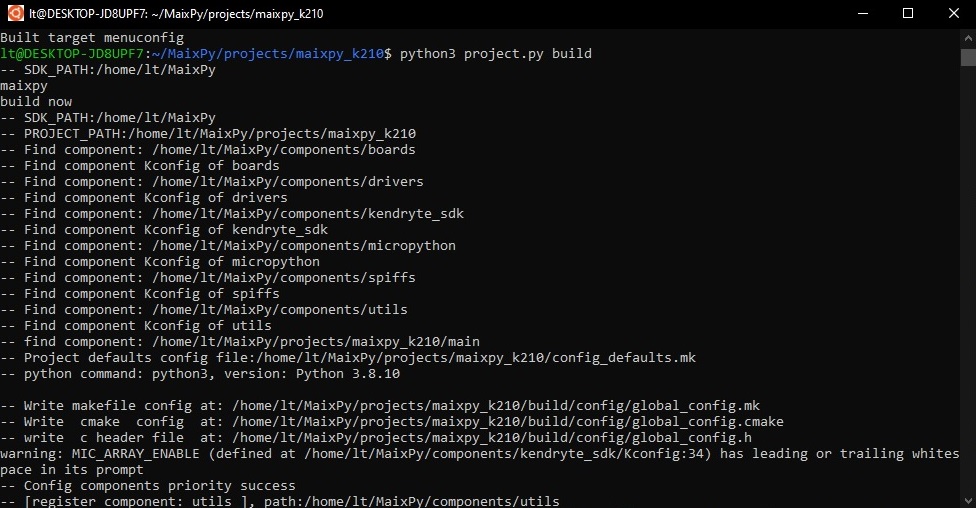Close the terminal window
The width and height of the screenshot is (976, 508).
coord(954,13)
